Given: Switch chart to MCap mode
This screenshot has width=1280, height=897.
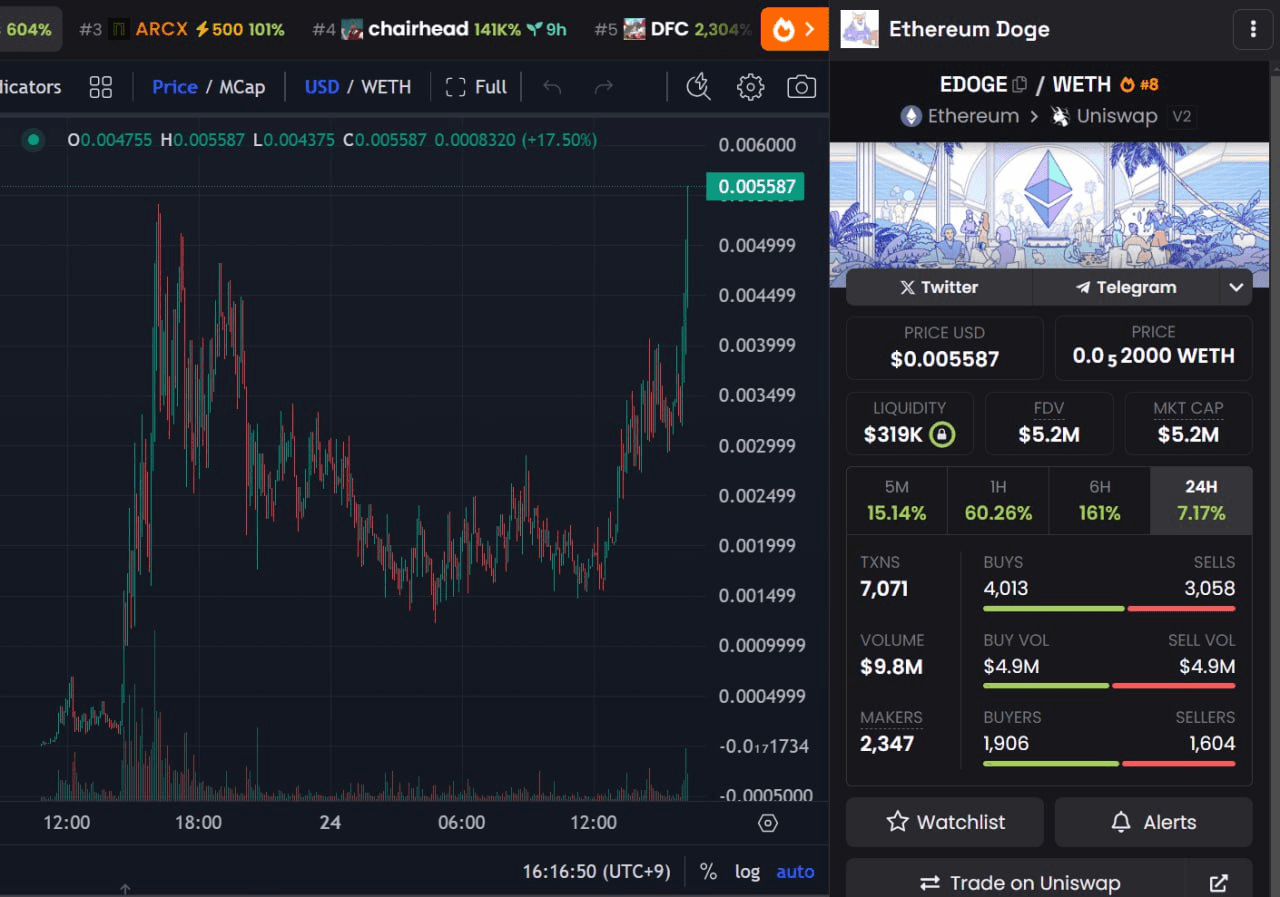Looking at the screenshot, I should (x=242, y=87).
